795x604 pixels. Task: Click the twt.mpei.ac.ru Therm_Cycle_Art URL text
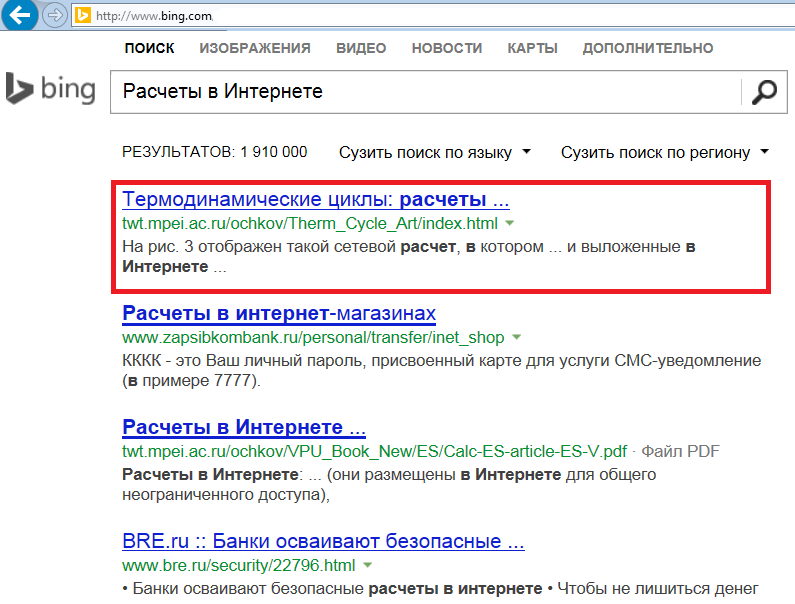(310, 223)
